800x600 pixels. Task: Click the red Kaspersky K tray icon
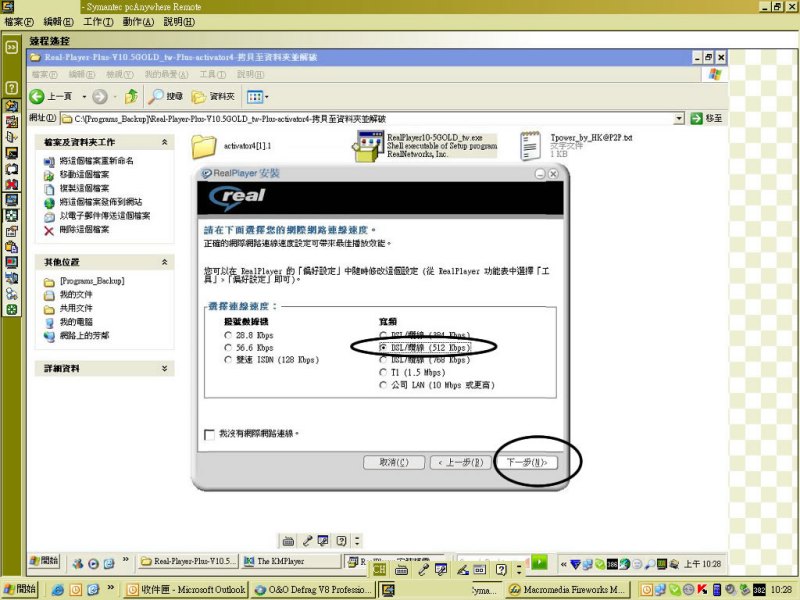point(702,589)
